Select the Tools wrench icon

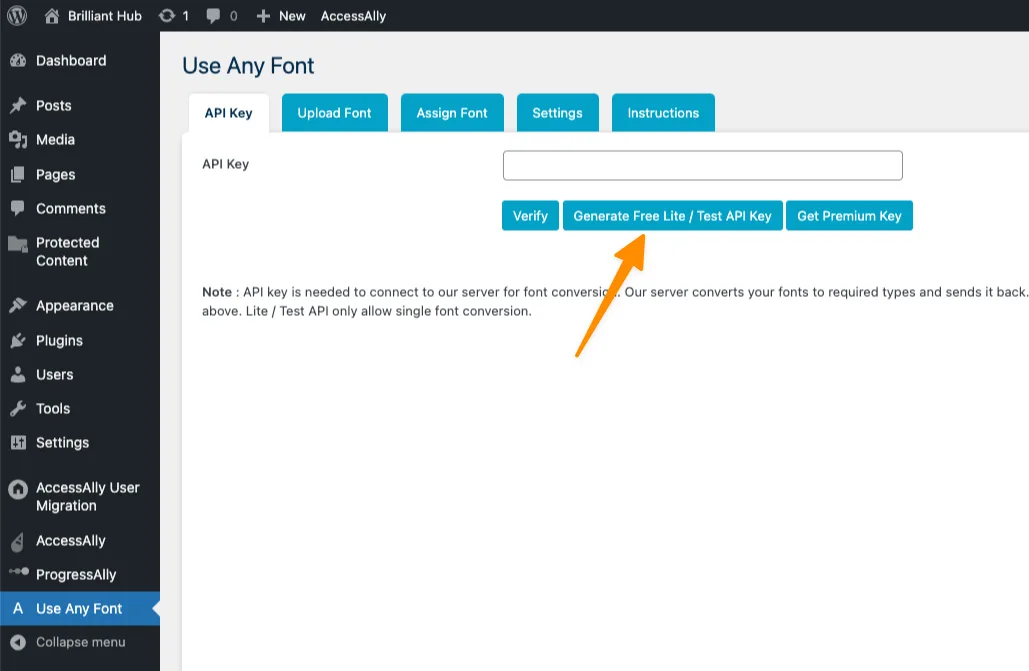click(x=22, y=408)
